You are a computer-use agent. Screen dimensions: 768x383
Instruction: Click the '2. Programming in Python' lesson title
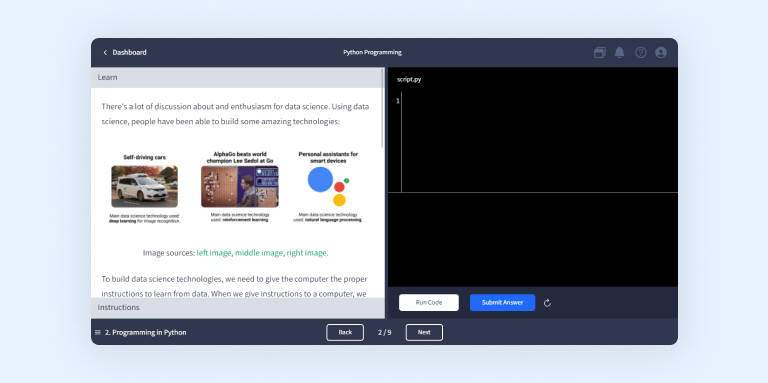(145, 333)
